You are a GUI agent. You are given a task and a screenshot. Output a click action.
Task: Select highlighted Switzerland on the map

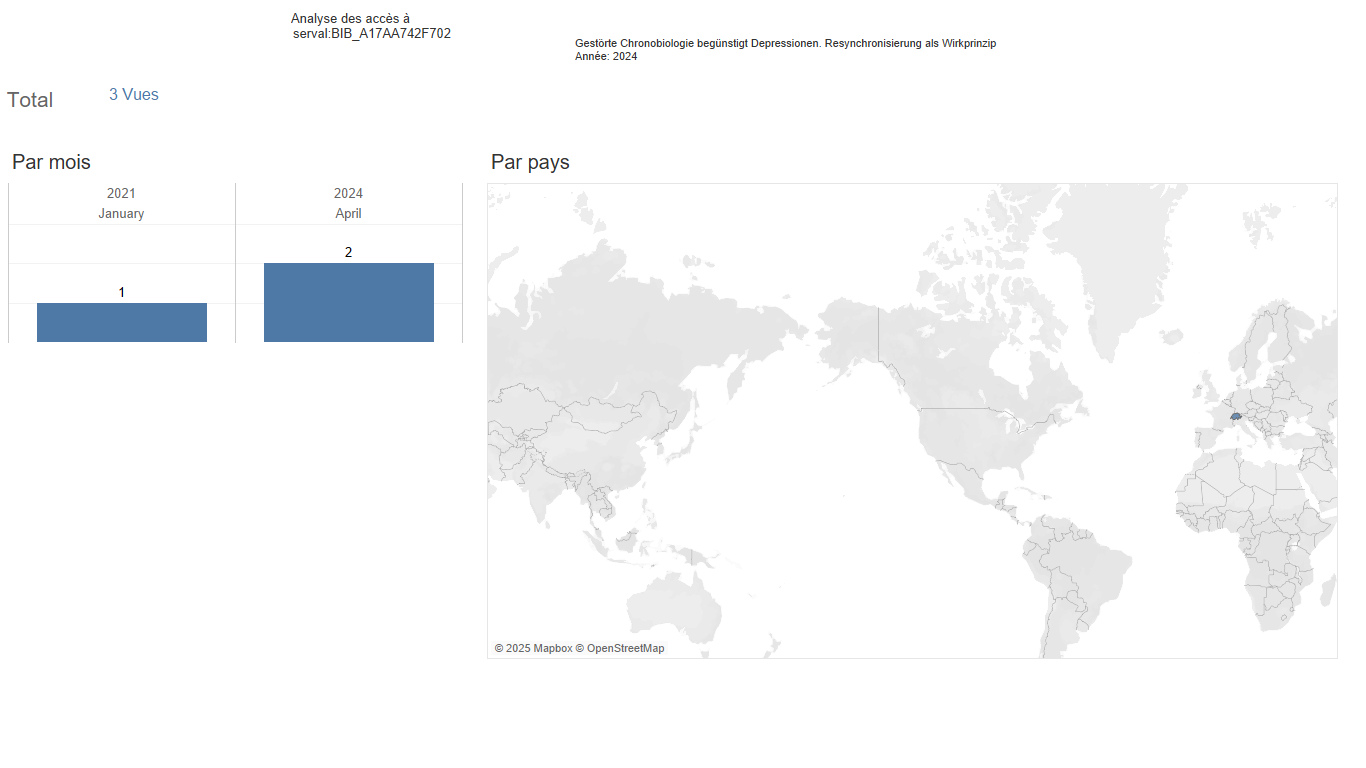tap(1236, 415)
